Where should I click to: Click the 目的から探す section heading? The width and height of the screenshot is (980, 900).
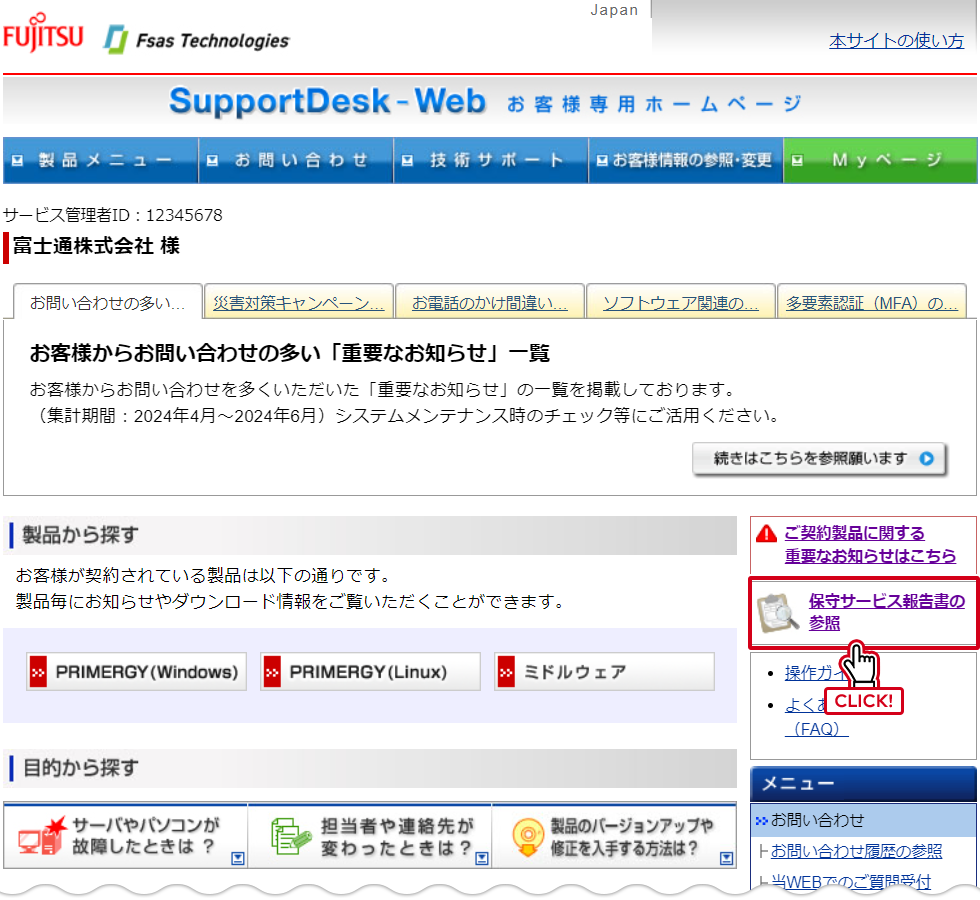point(80,768)
